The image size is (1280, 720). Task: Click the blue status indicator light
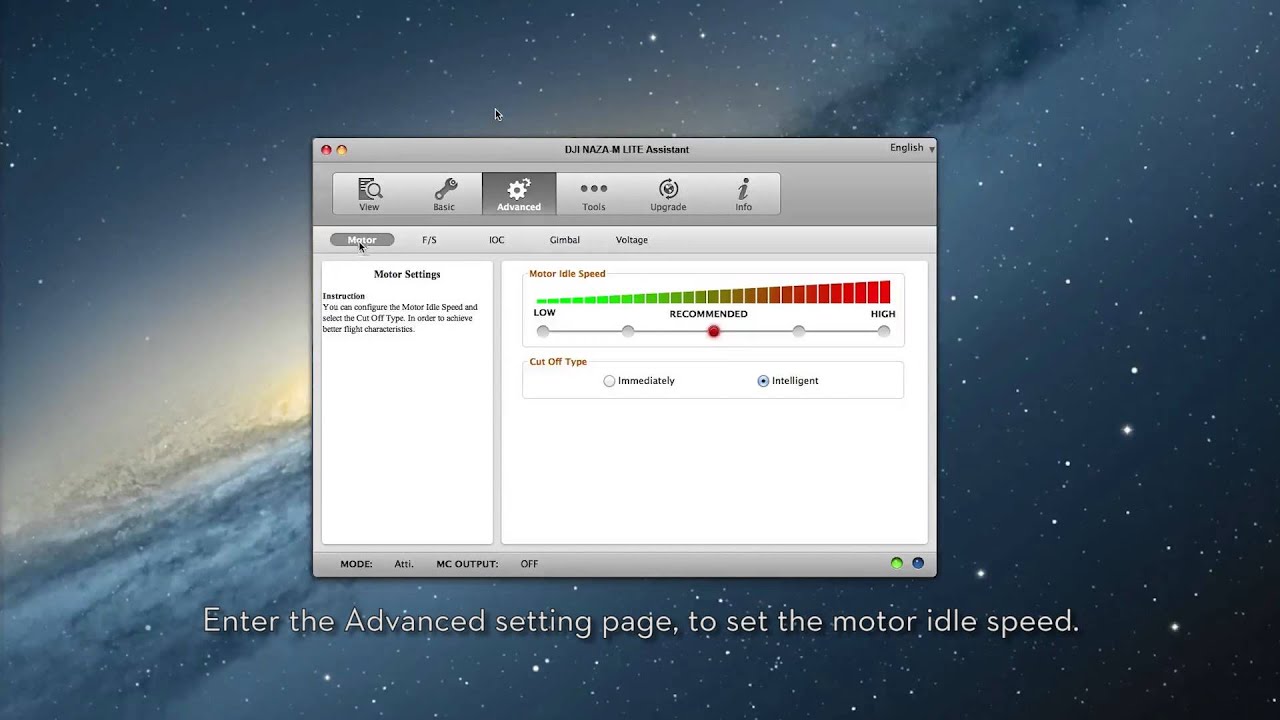click(x=918, y=563)
